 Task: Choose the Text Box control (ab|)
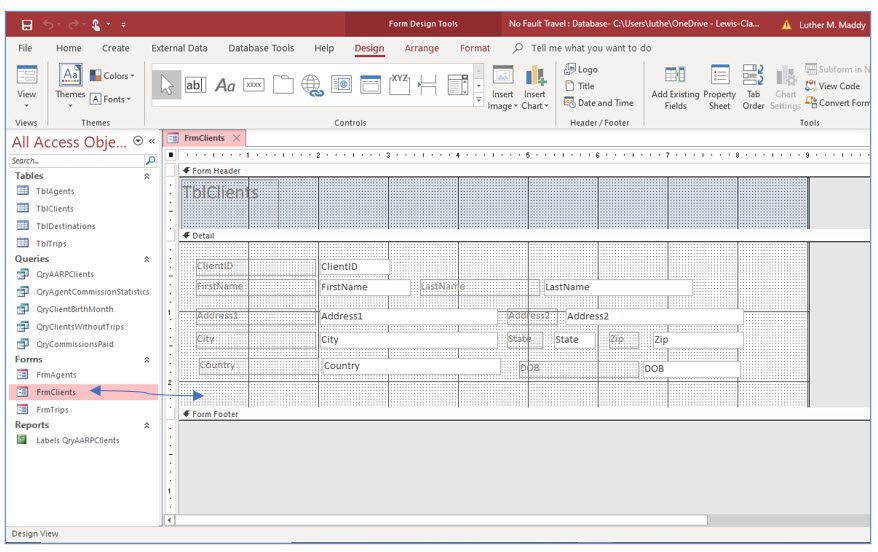pos(195,85)
